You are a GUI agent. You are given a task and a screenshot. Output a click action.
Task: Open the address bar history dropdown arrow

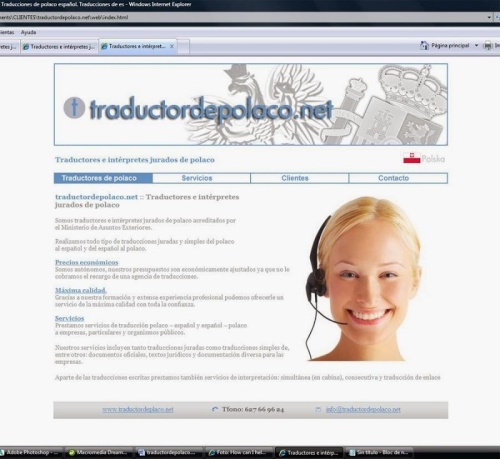[489, 17]
